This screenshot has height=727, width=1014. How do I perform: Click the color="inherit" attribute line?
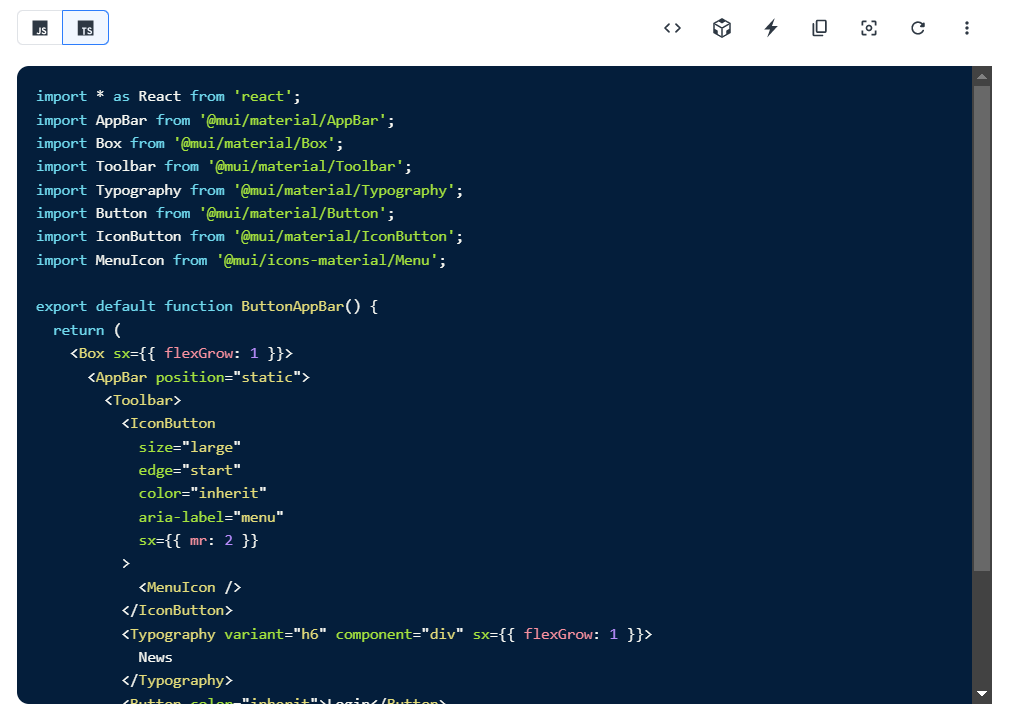(202, 494)
